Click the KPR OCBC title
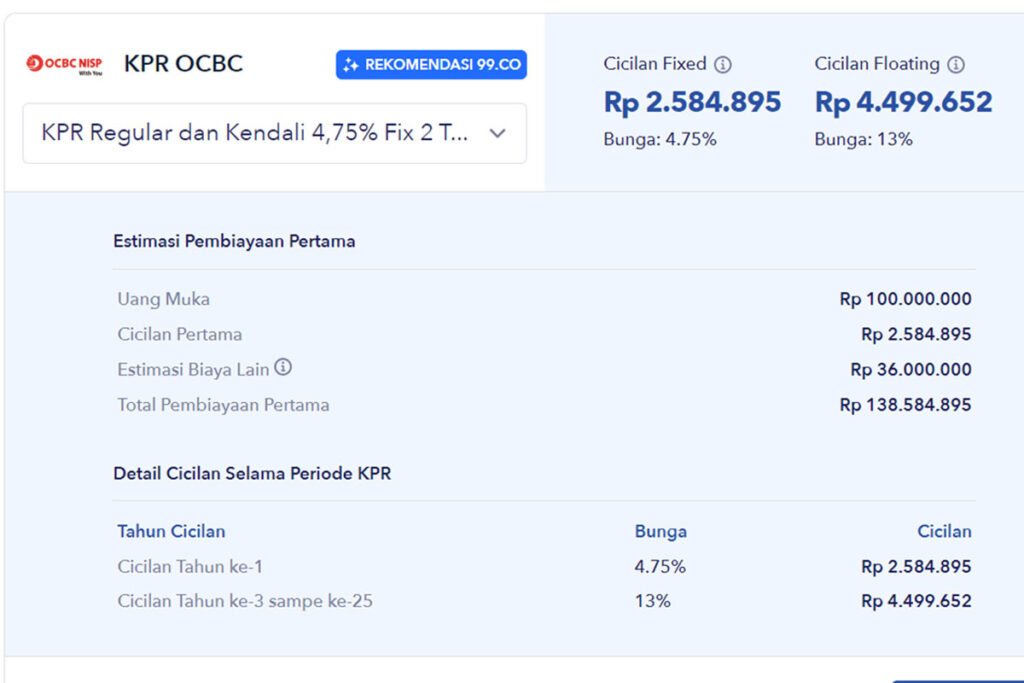 pyautogui.click(x=182, y=63)
